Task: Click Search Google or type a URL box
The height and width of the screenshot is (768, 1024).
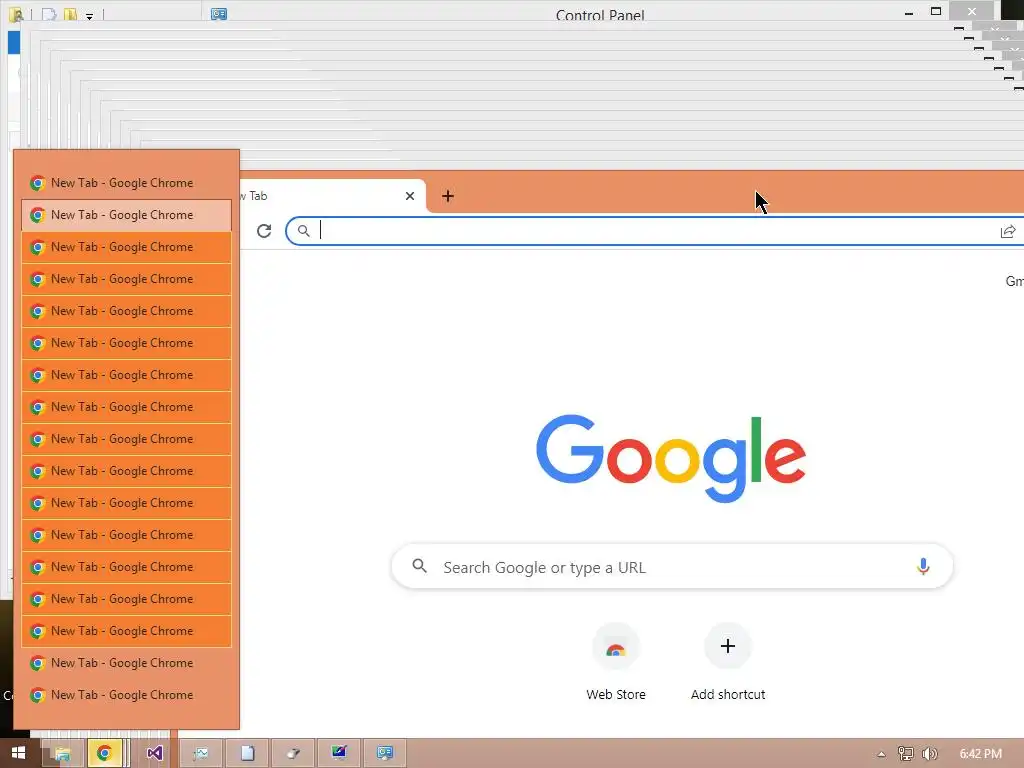Action: tap(672, 566)
